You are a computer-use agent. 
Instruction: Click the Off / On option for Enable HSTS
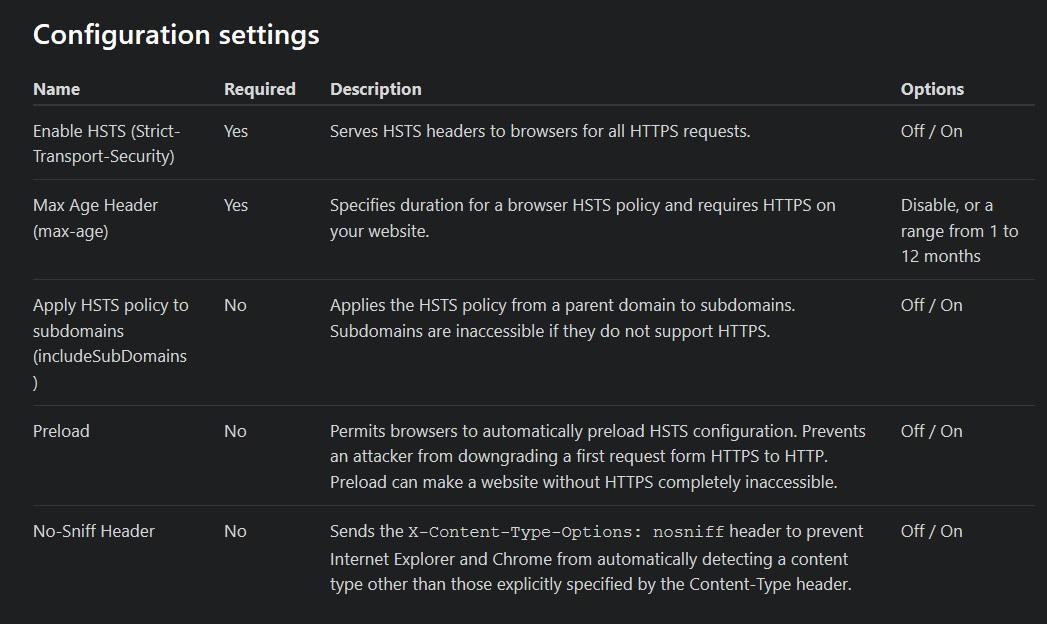pos(931,131)
